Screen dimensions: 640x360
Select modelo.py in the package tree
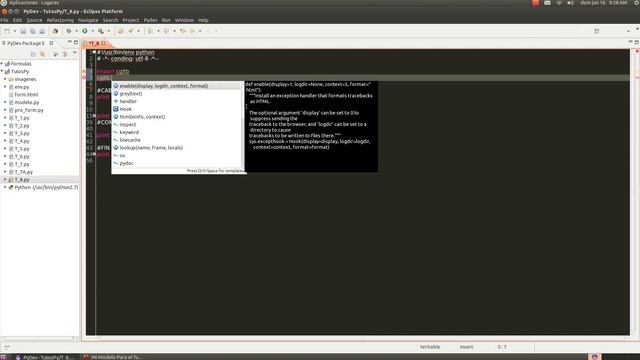(27, 102)
